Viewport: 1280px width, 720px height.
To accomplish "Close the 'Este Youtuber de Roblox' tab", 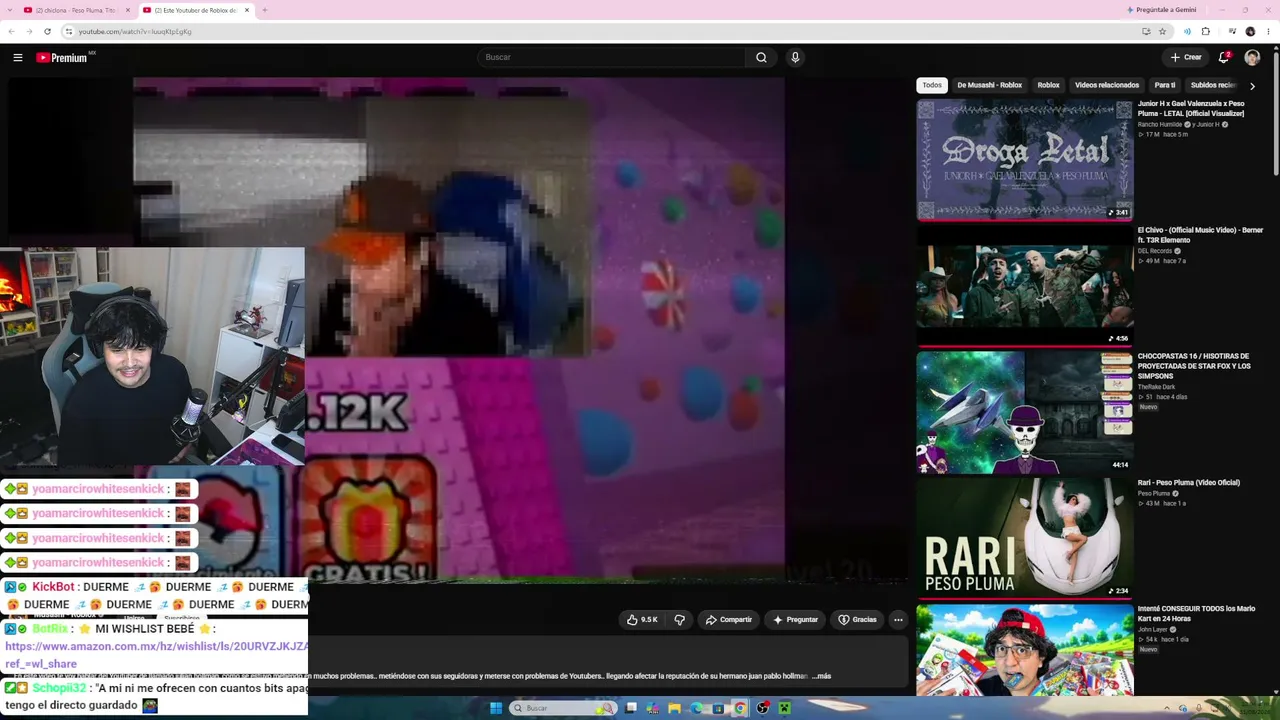I will [247, 10].
